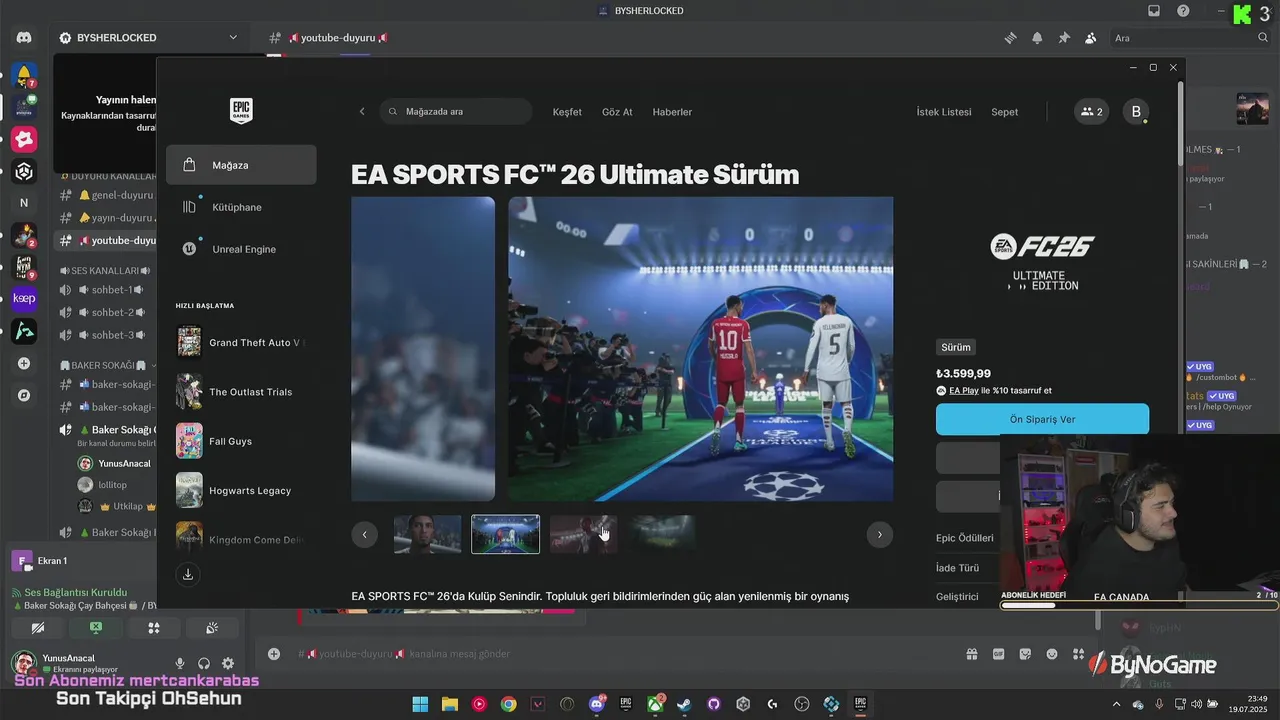This screenshot has width=1280, height=720.
Task: Toggle Discord microphone mute
Action: point(180,663)
